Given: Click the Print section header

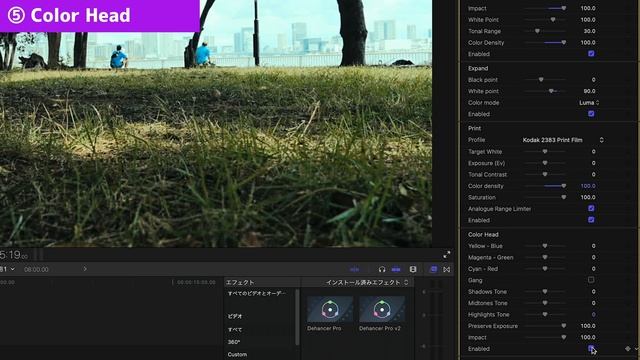Looking at the screenshot, I should pos(474,128).
